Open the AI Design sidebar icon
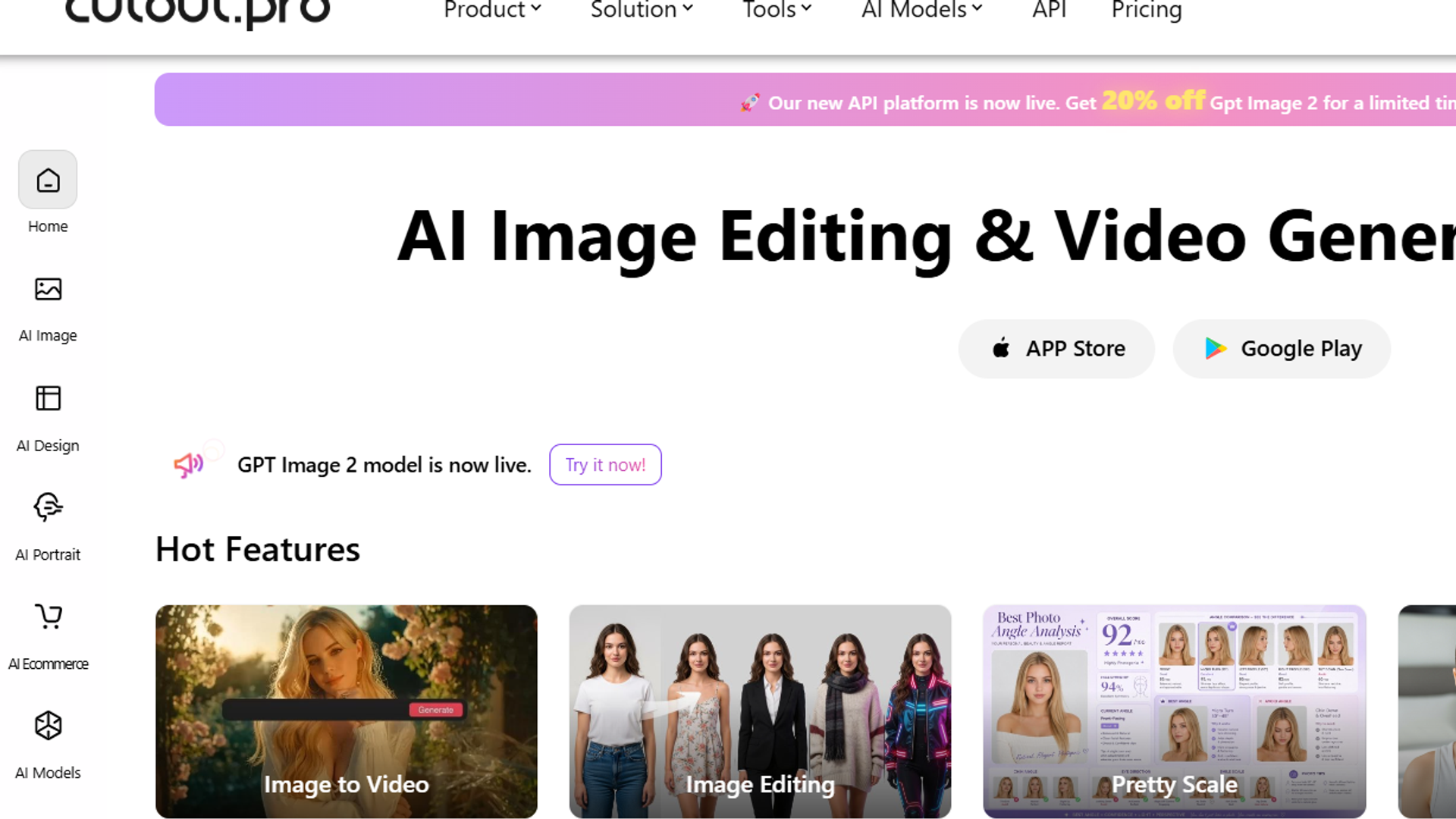This screenshot has height=819, width=1456. click(48, 398)
